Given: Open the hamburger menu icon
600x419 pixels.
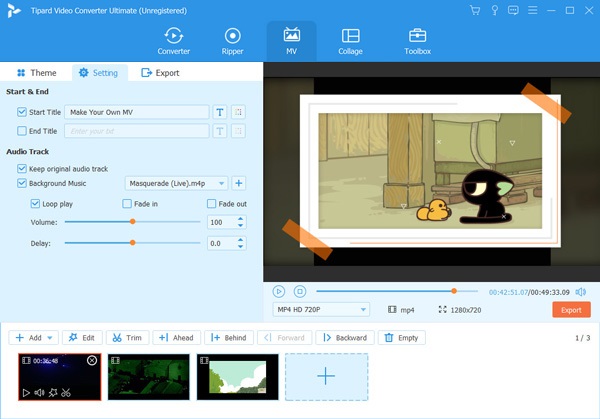Looking at the screenshot, I should click(532, 10).
